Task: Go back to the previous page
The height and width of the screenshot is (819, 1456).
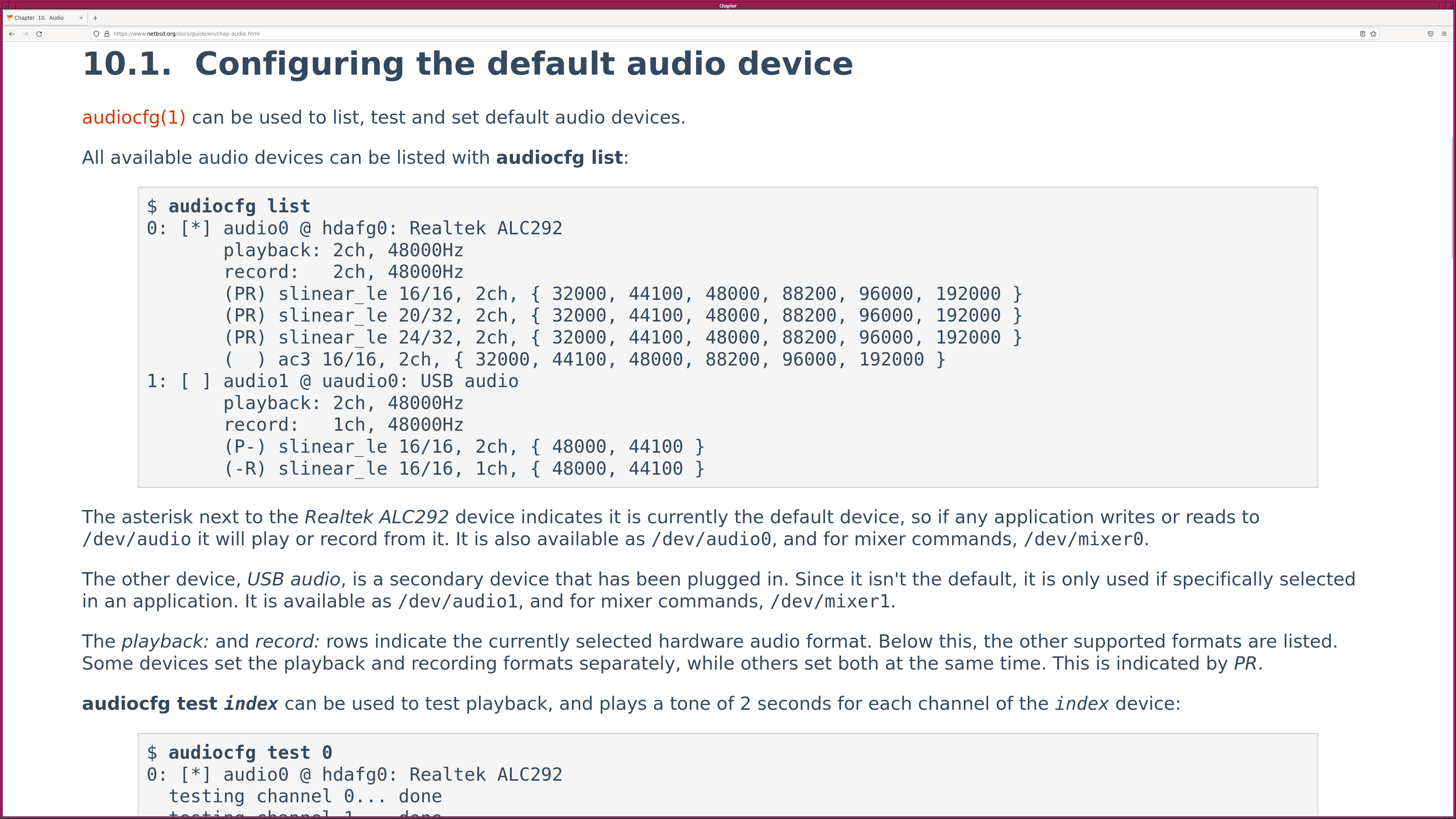Action: pyautogui.click(x=11, y=34)
